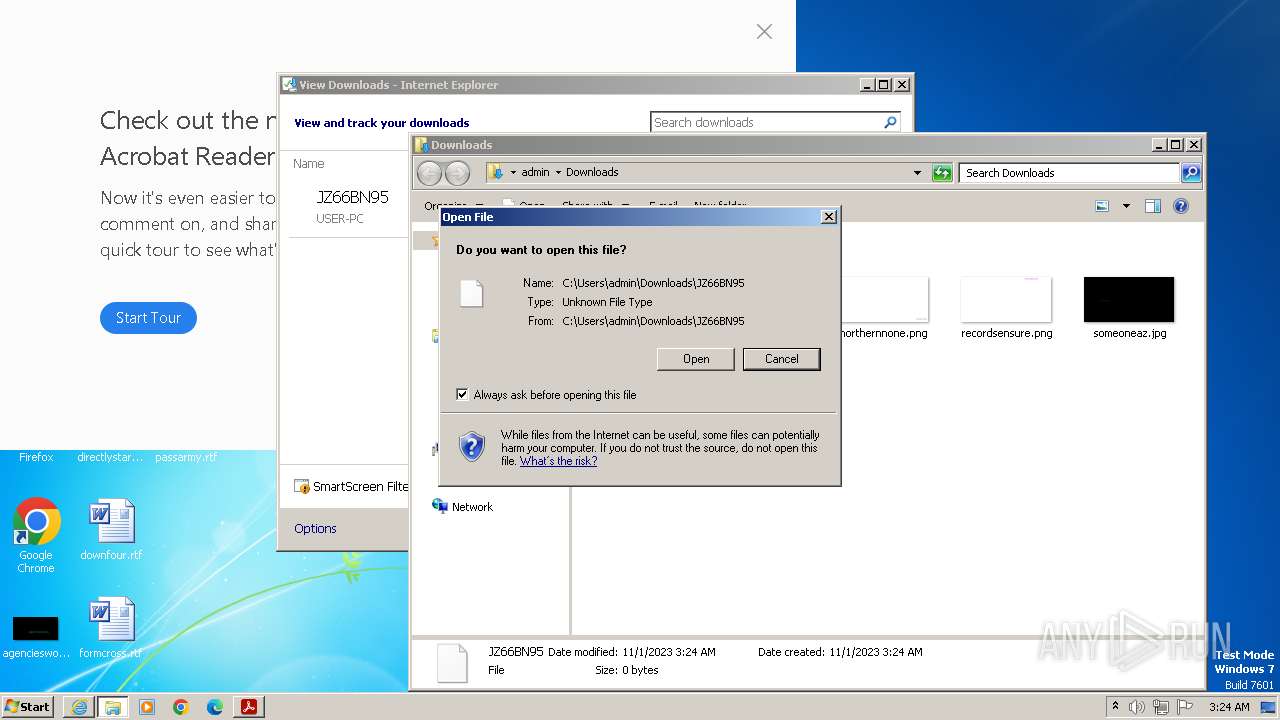
Task: Click the 3:24 AM taskbar clock
Action: pos(1229,707)
